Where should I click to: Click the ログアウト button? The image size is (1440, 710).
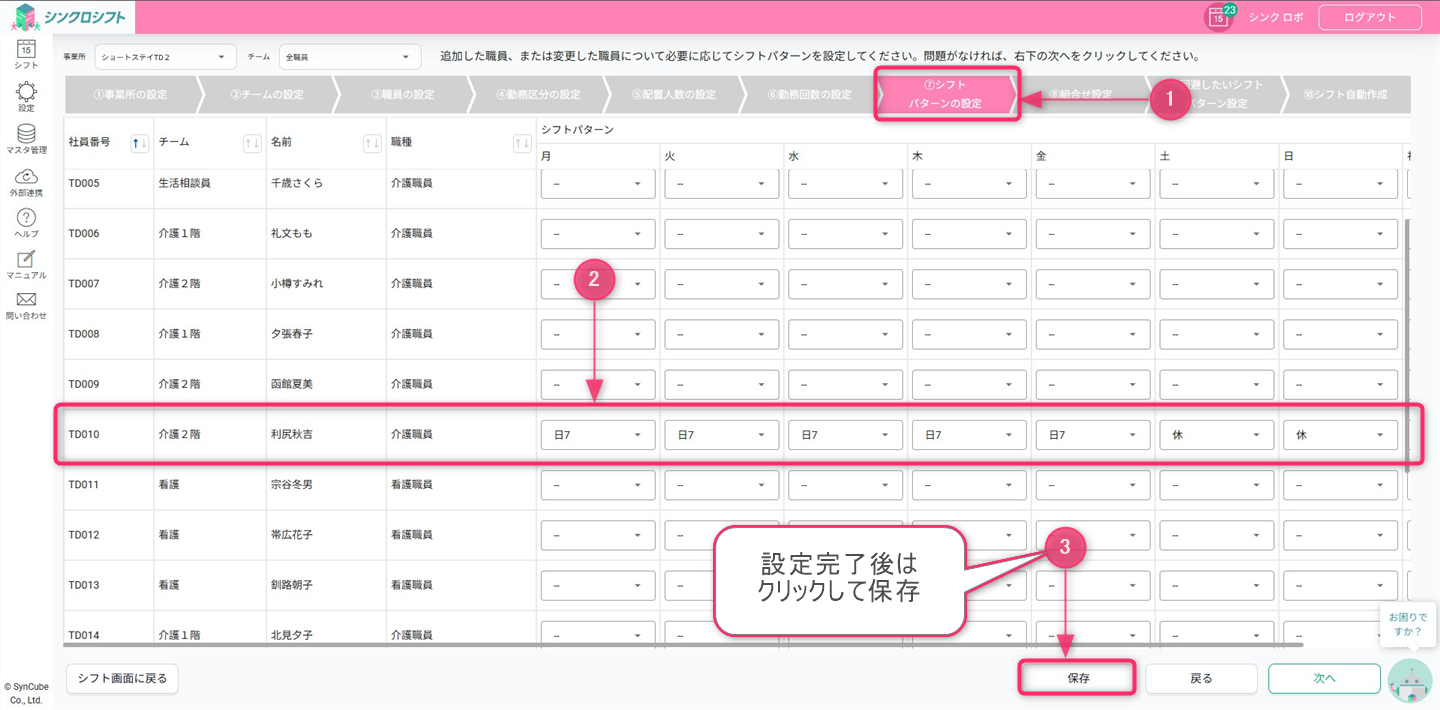pyautogui.click(x=1370, y=17)
